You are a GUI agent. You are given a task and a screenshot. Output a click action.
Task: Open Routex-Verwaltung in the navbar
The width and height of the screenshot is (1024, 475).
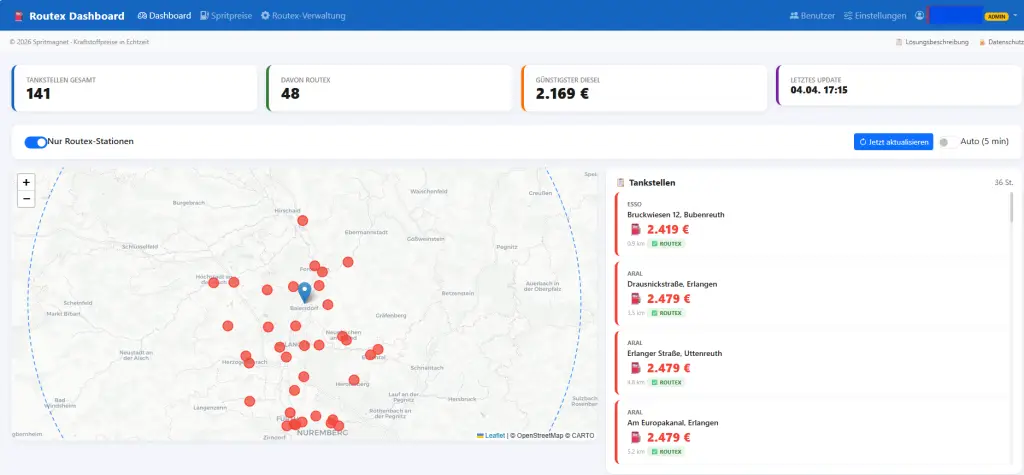(x=303, y=16)
